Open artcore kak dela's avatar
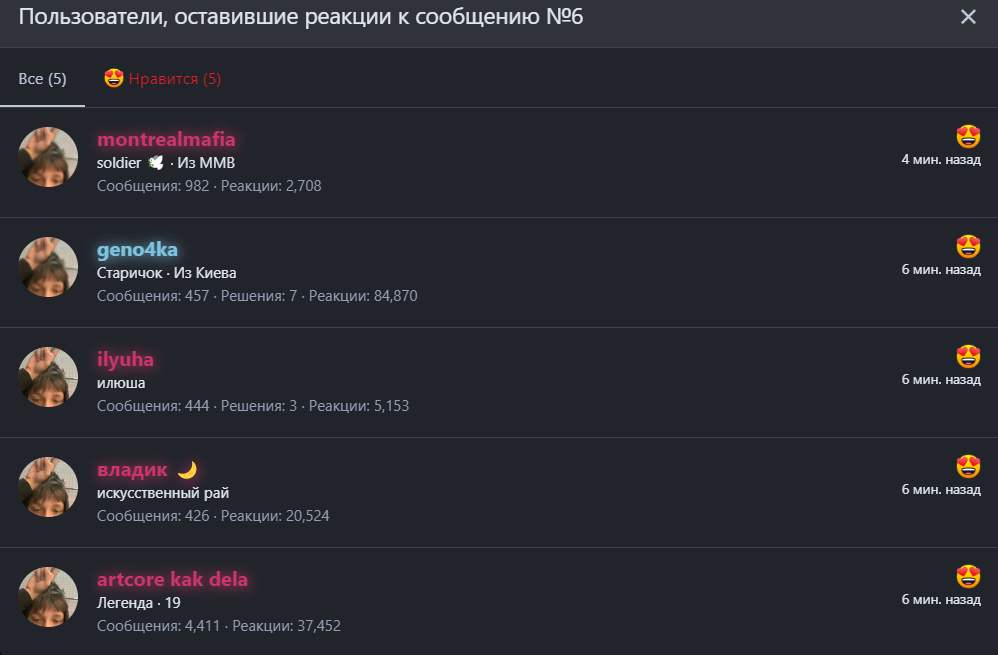998x655 pixels. tap(48, 597)
